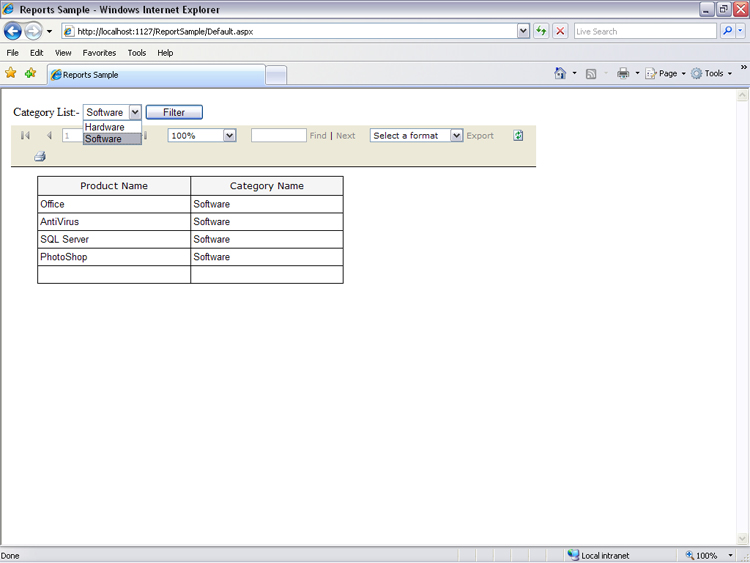Click the Office product cell
750x563 pixels.
[114, 204]
